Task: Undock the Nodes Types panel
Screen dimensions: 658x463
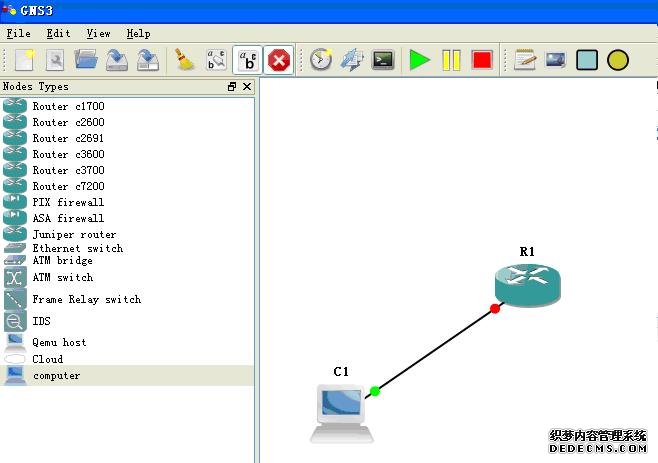Action: click(232, 86)
